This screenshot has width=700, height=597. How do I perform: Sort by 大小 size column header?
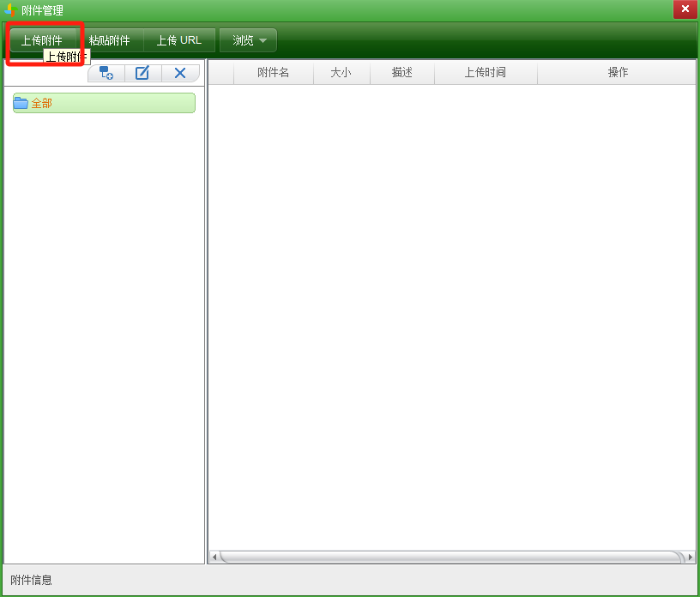click(341, 73)
